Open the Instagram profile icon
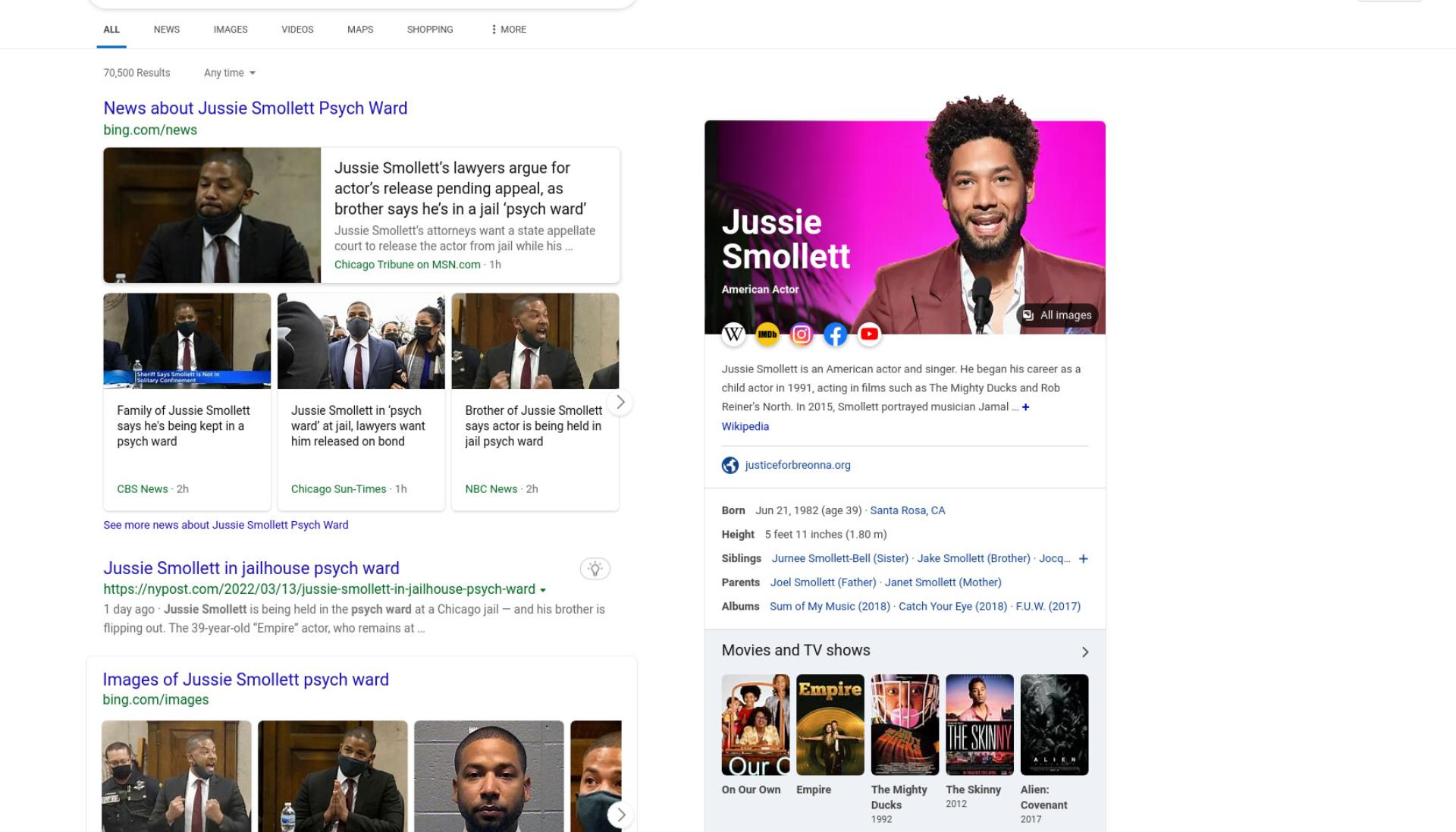The height and width of the screenshot is (832, 1456). pyautogui.click(x=802, y=334)
